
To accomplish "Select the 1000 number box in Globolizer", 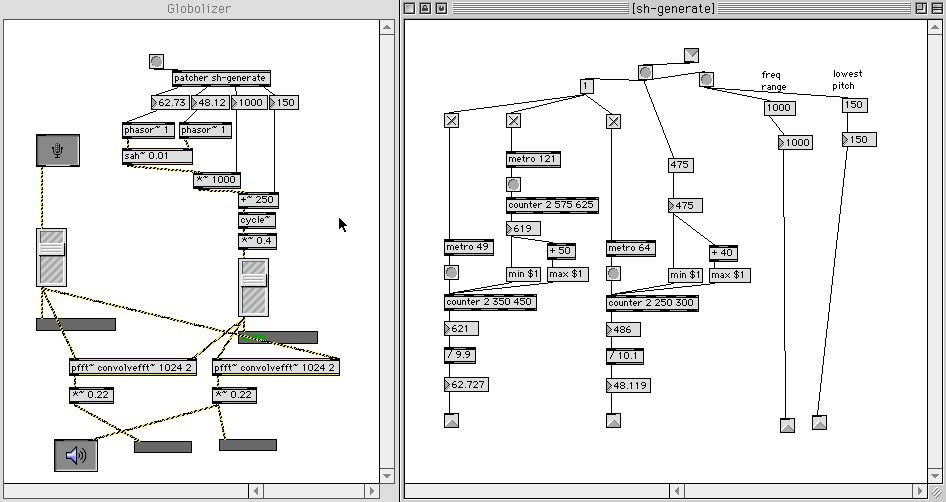I will click(249, 103).
